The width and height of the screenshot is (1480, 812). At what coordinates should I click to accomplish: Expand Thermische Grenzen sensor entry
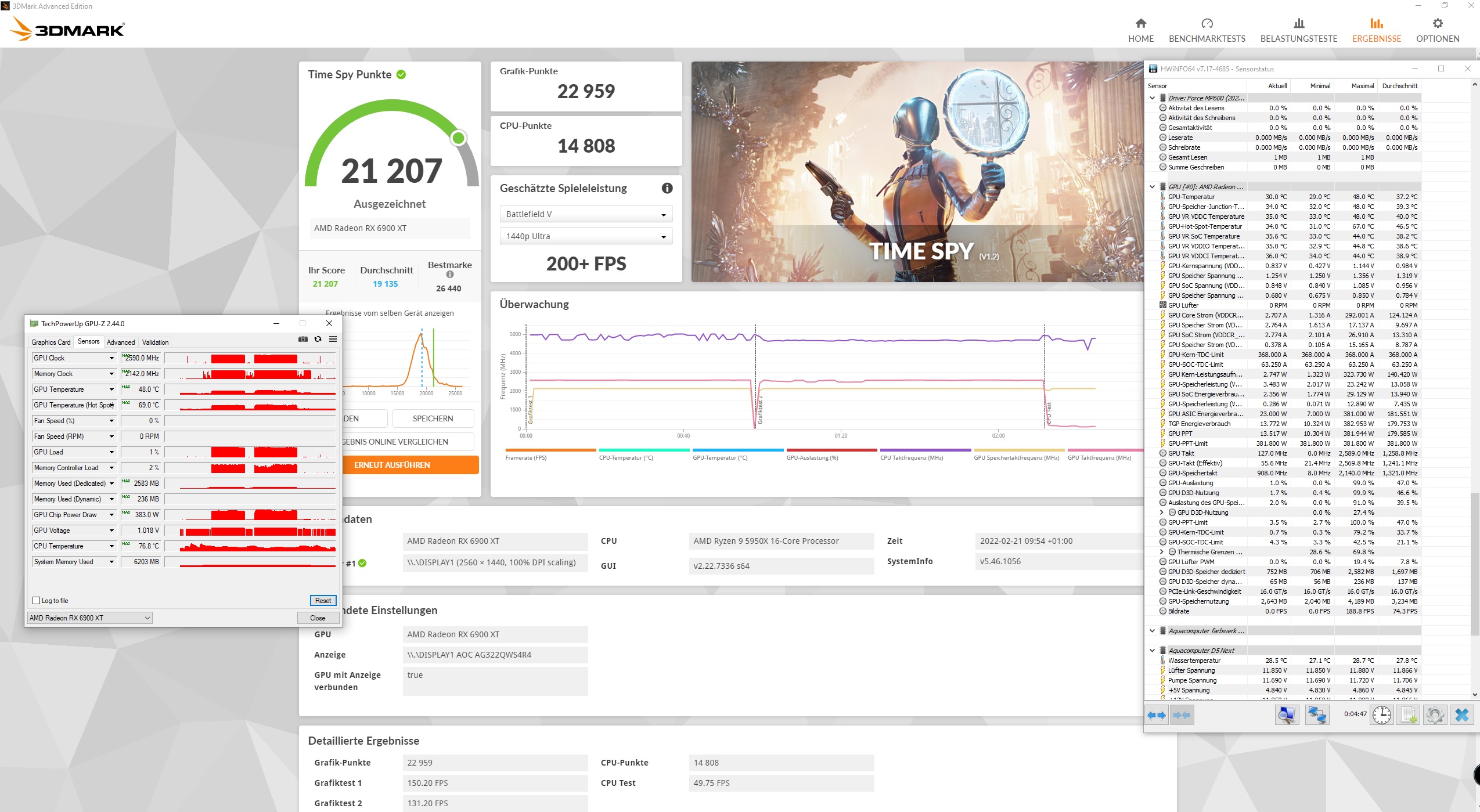pyautogui.click(x=1161, y=552)
